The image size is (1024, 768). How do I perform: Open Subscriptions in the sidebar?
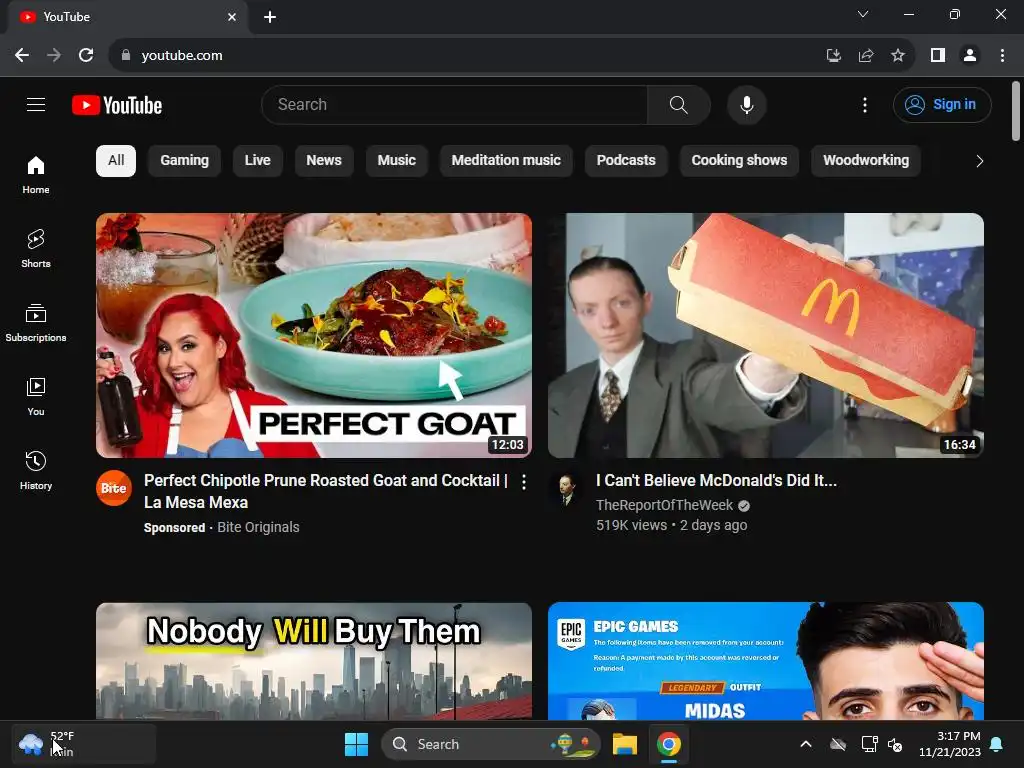(x=36, y=323)
